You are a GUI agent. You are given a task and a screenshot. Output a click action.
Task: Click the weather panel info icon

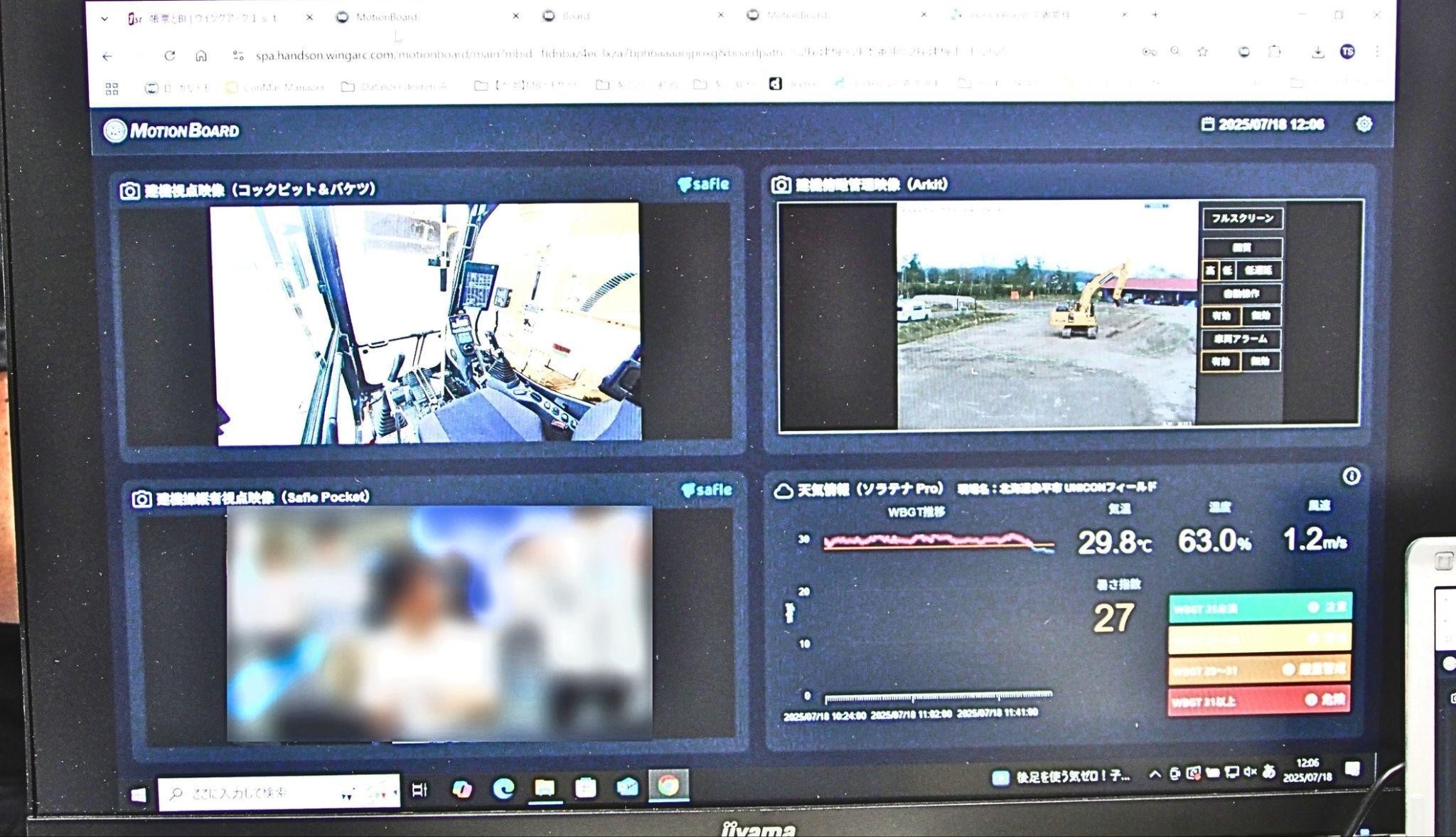click(1351, 476)
